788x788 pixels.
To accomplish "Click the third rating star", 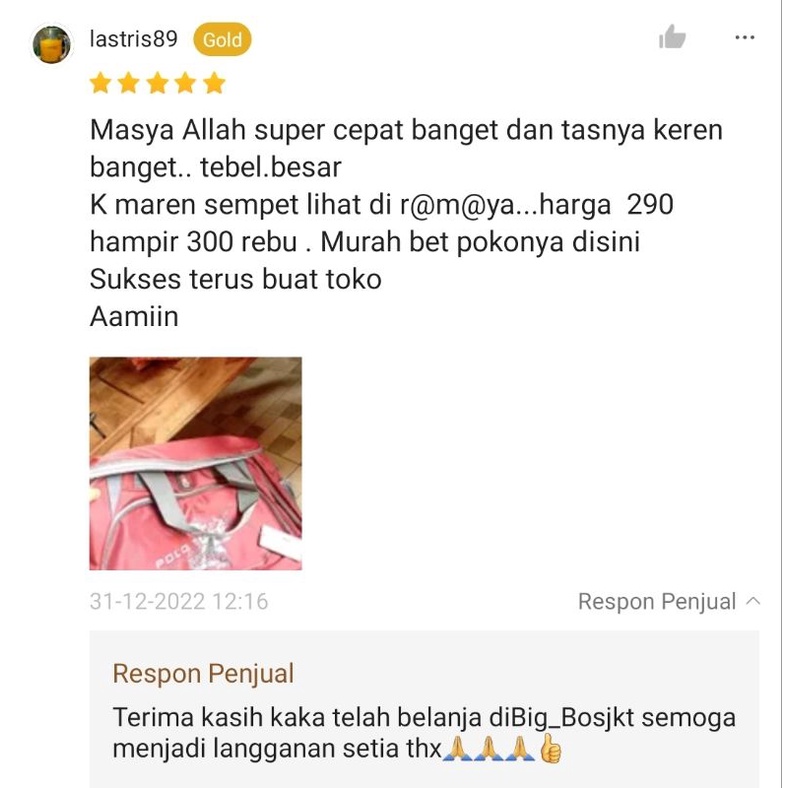I will (157, 83).
